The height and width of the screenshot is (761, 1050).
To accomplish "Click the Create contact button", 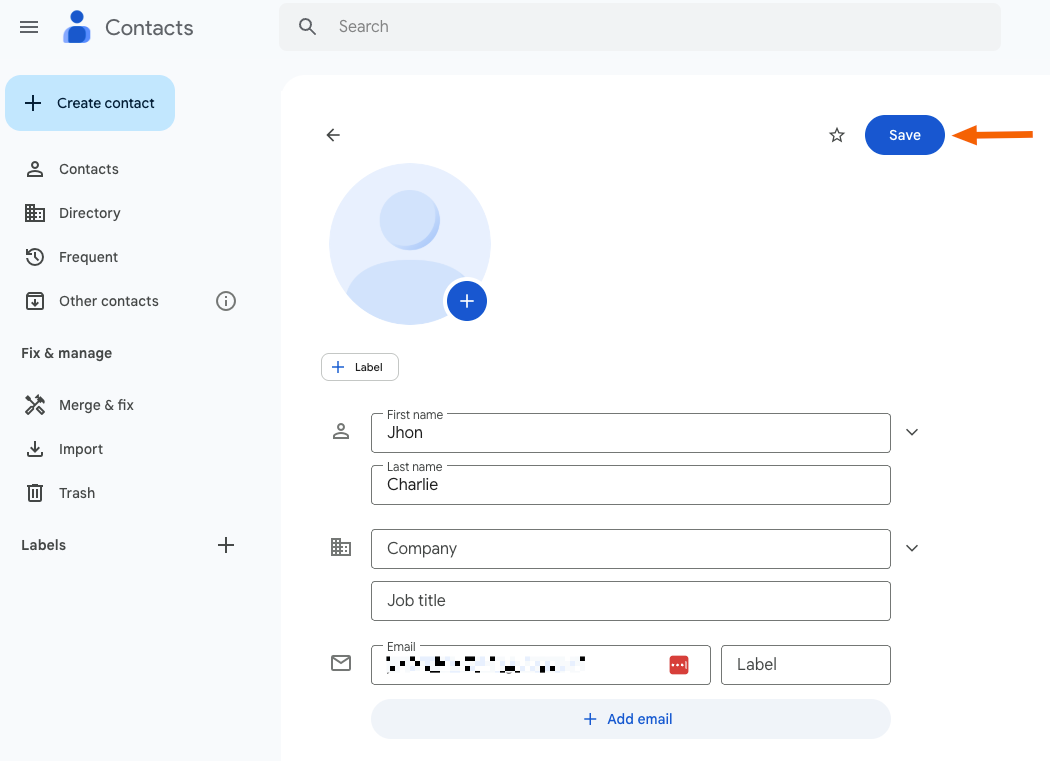I will coord(90,103).
